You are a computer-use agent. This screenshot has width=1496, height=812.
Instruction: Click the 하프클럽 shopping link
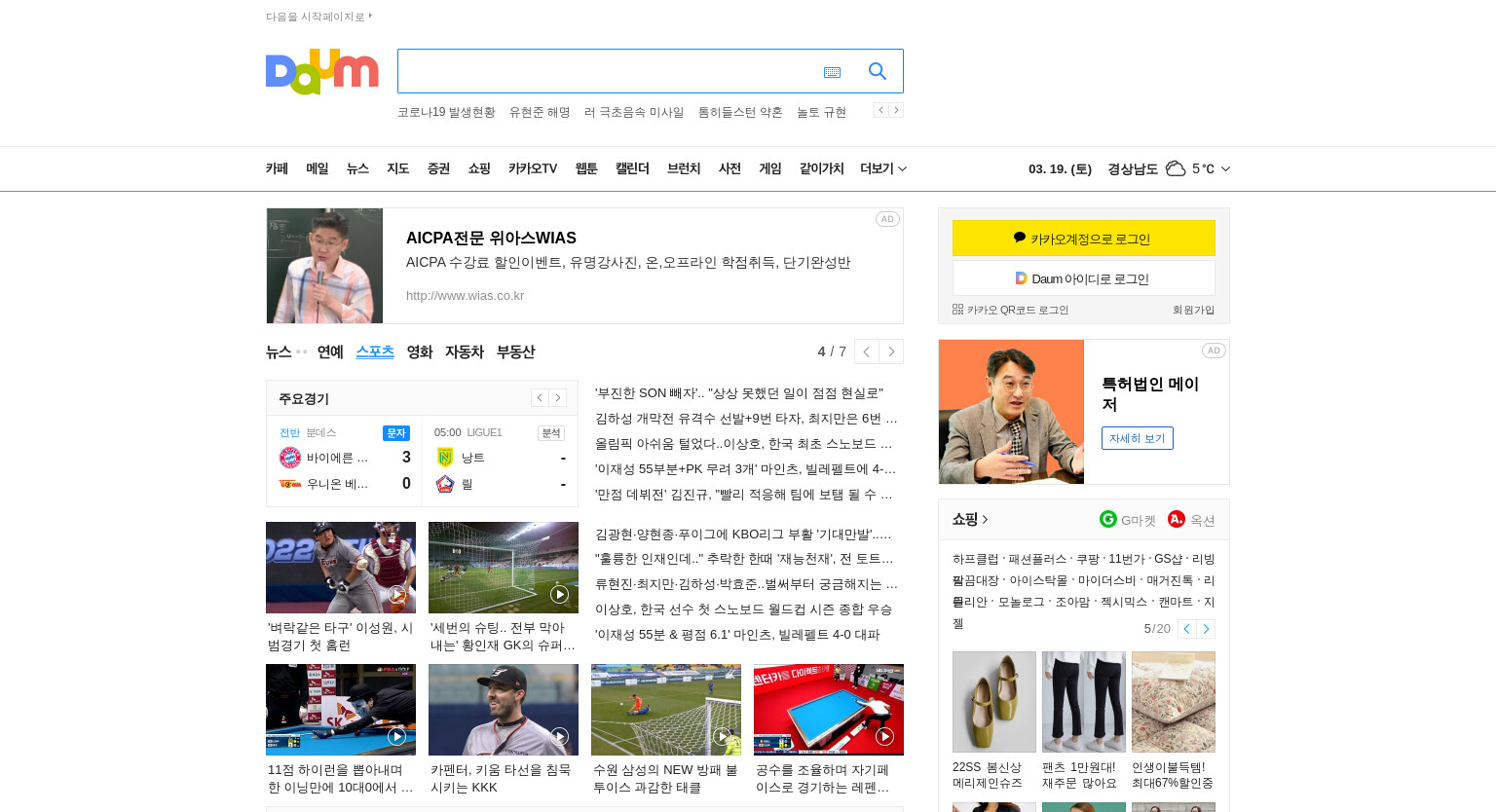[x=975, y=559]
